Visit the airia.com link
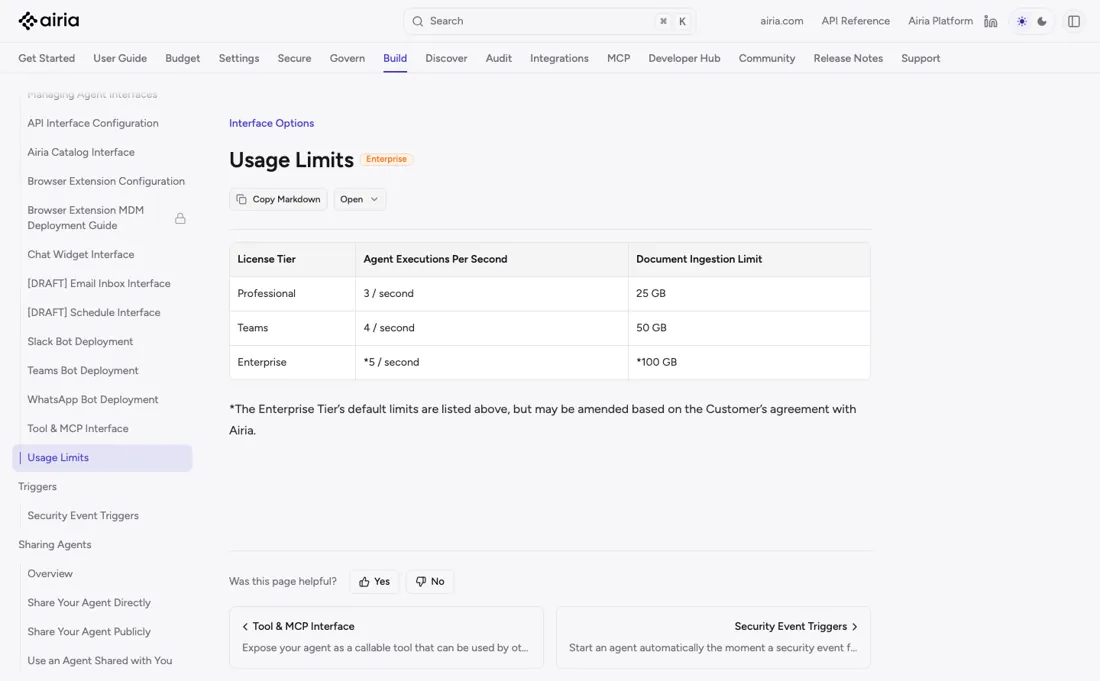The height and width of the screenshot is (681, 1100). tap(782, 21)
